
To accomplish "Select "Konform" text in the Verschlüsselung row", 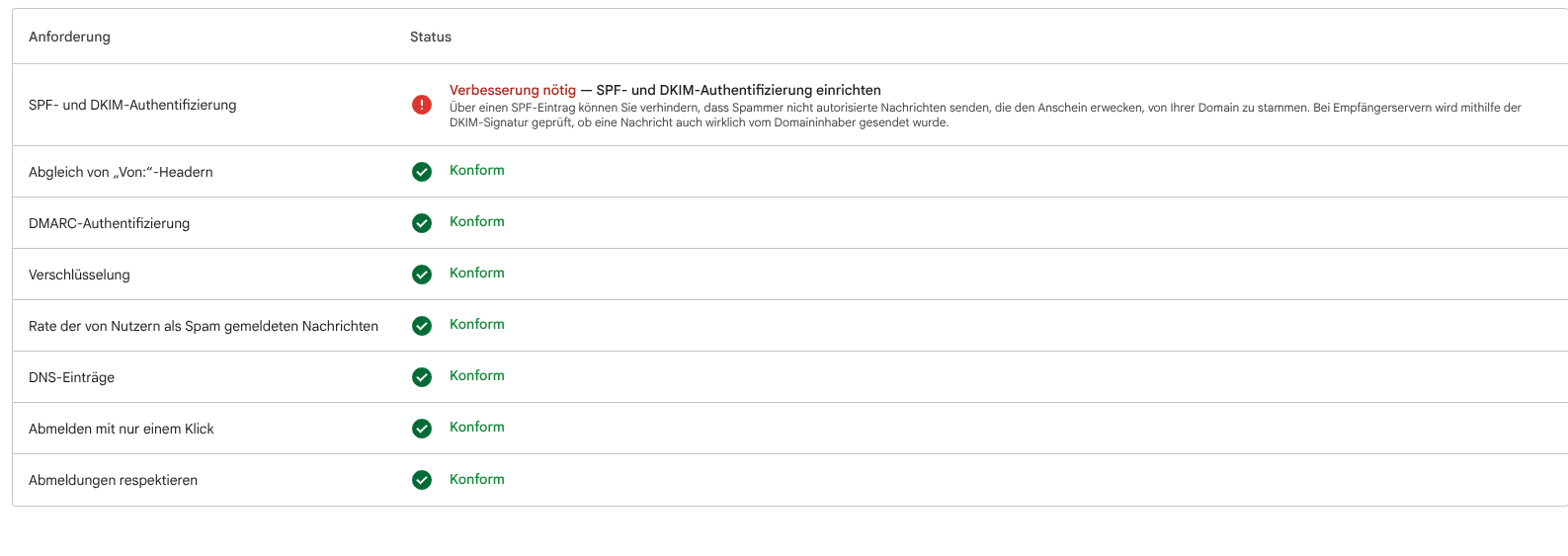I will [476, 273].
